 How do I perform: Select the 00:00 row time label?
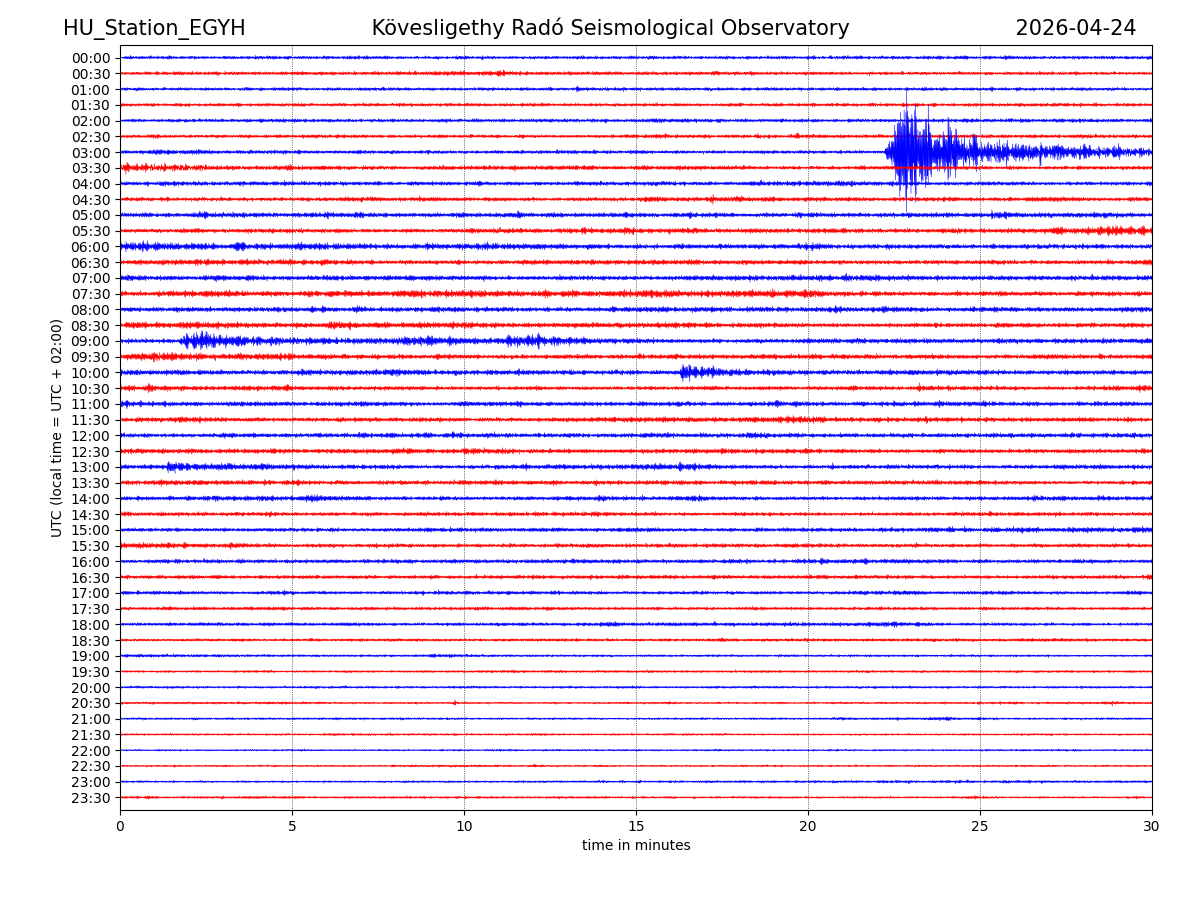(x=91, y=58)
